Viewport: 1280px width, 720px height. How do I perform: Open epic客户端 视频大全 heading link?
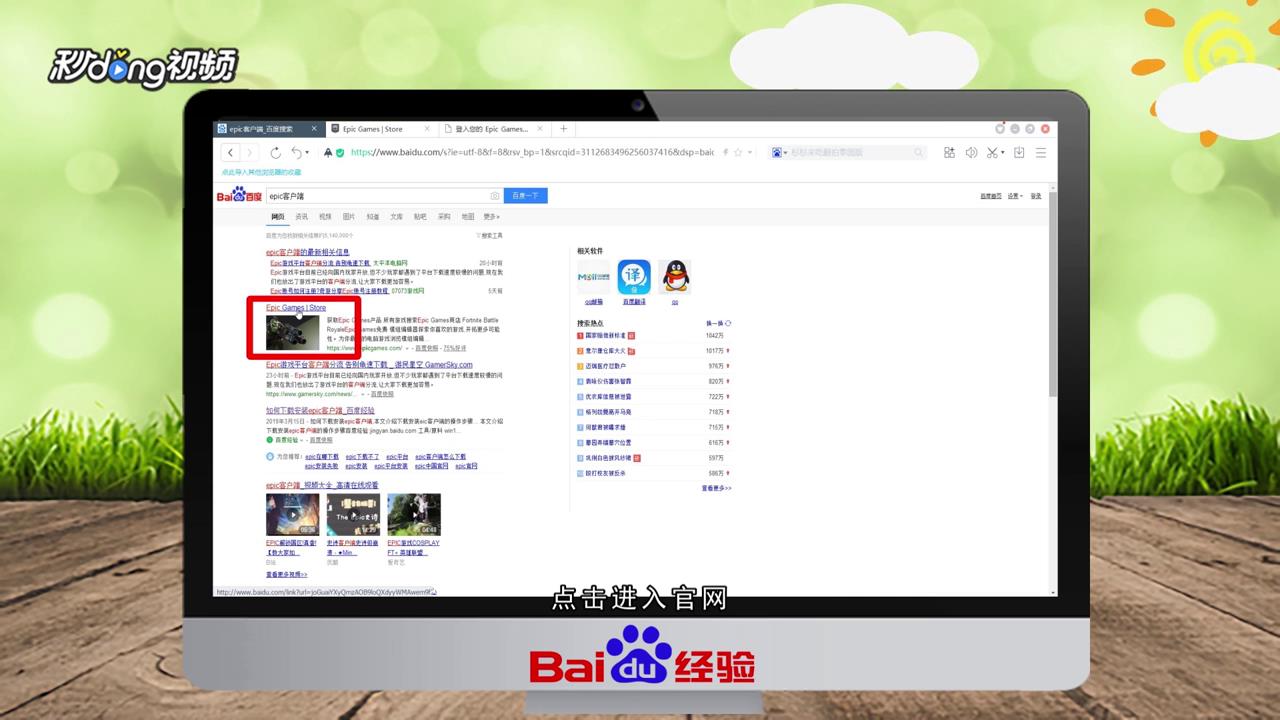tap(322, 485)
